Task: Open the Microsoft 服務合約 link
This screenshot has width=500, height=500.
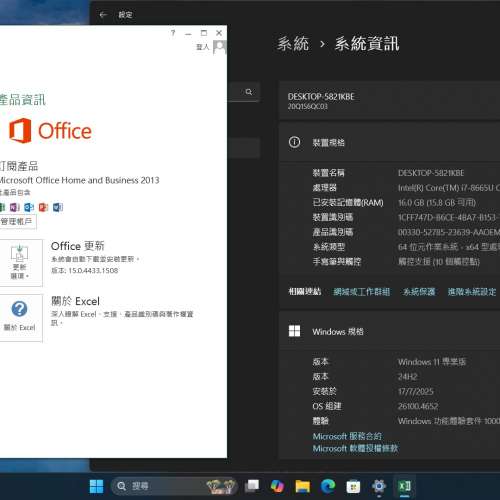Action: point(347,436)
